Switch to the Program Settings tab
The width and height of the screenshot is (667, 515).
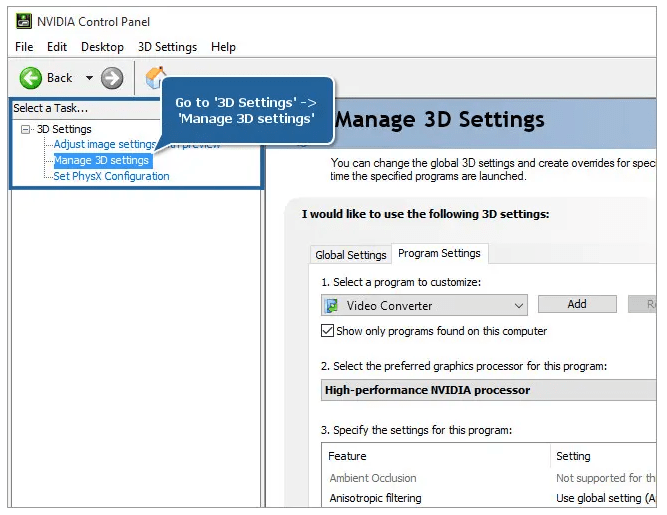pos(439,253)
